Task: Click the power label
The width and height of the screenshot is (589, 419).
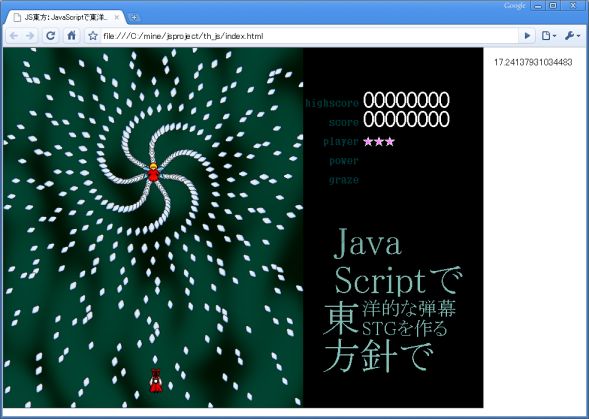Action: pos(344,161)
